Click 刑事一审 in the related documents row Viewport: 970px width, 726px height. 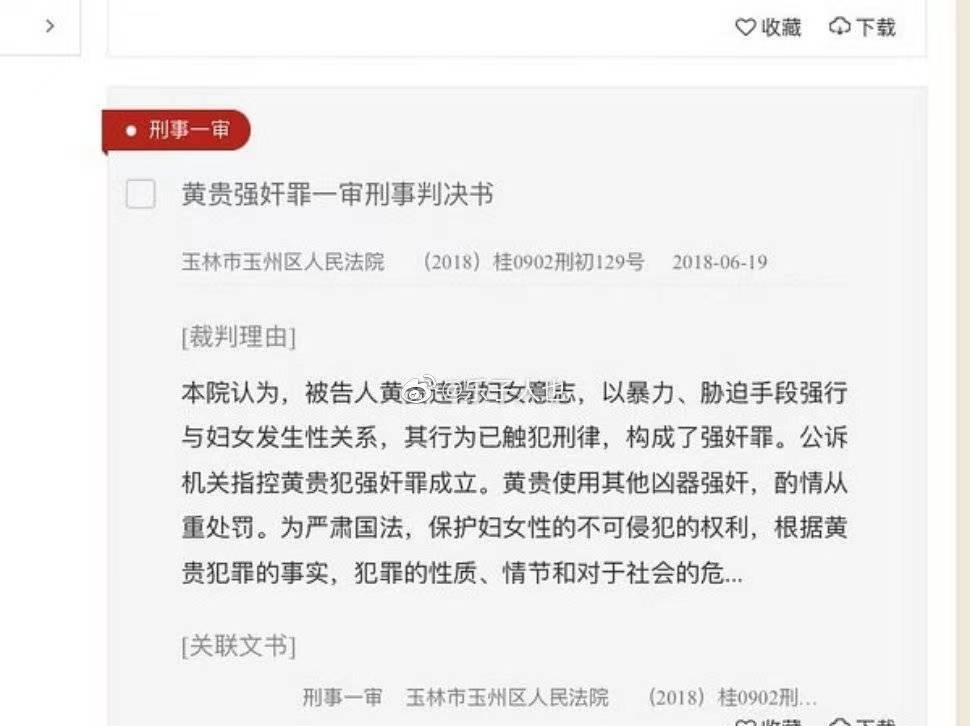[x=342, y=698]
